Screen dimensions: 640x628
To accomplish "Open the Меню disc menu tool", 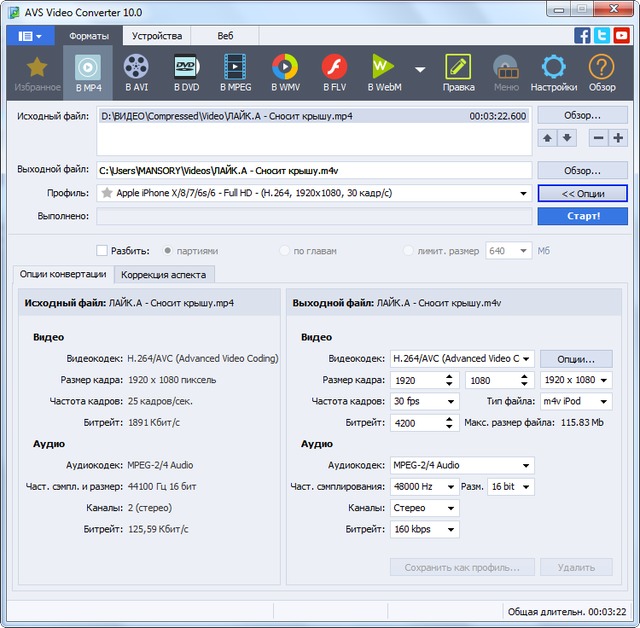I will coord(506,73).
